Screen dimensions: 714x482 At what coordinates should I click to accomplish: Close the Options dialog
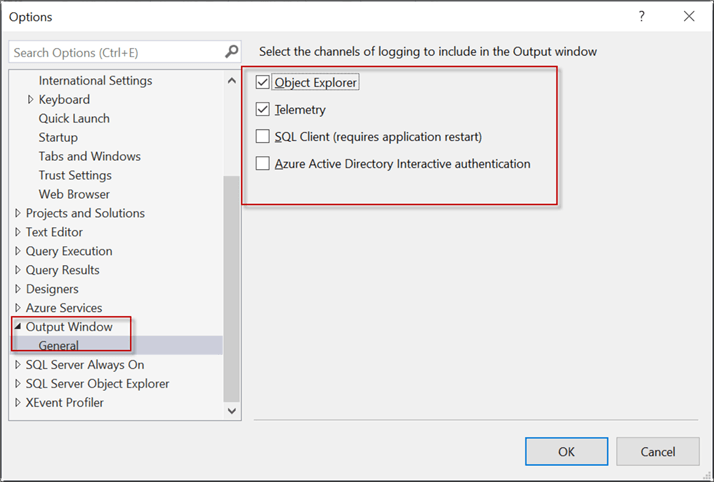point(689,16)
